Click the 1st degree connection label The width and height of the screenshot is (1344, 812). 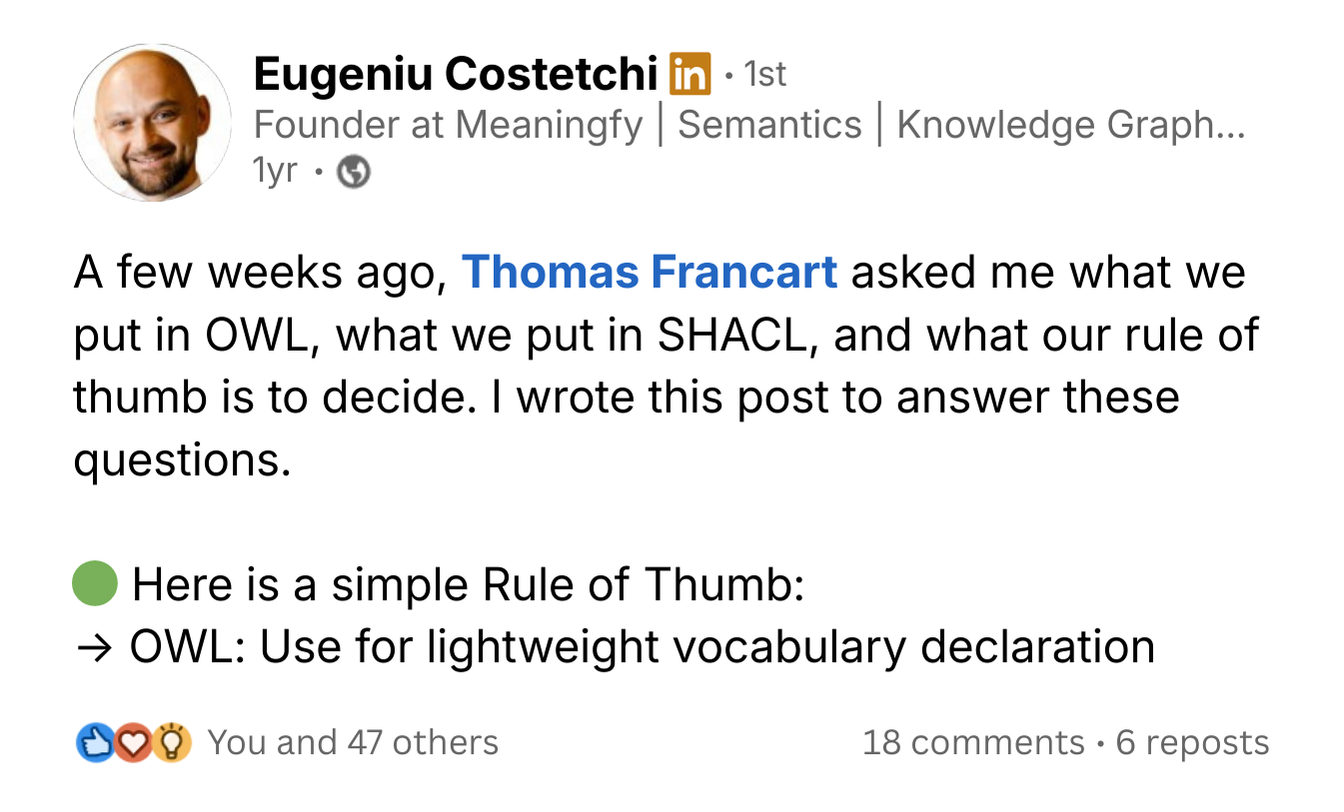click(x=766, y=74)
